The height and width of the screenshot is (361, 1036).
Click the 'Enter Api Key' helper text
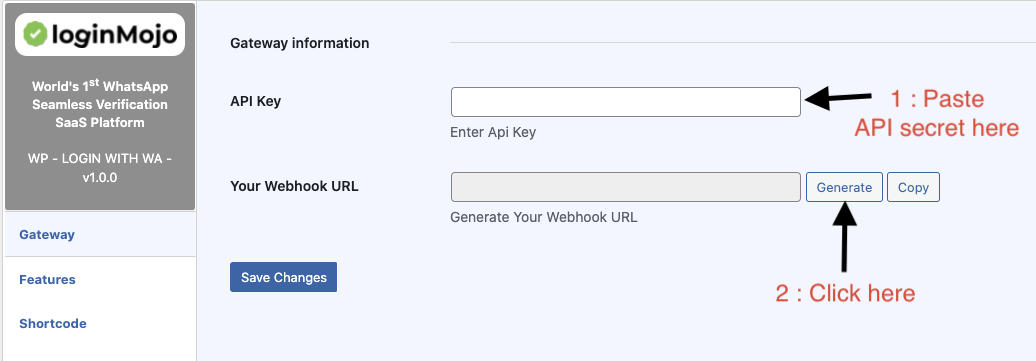493,132
